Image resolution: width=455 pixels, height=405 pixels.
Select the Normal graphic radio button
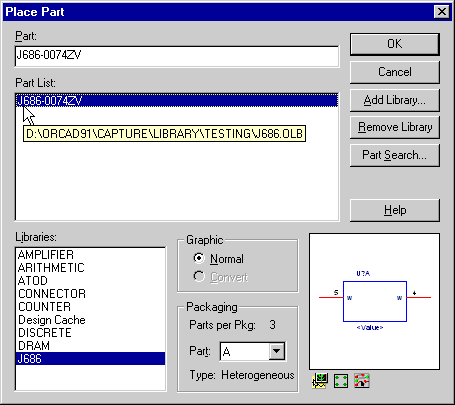[199, 258]
